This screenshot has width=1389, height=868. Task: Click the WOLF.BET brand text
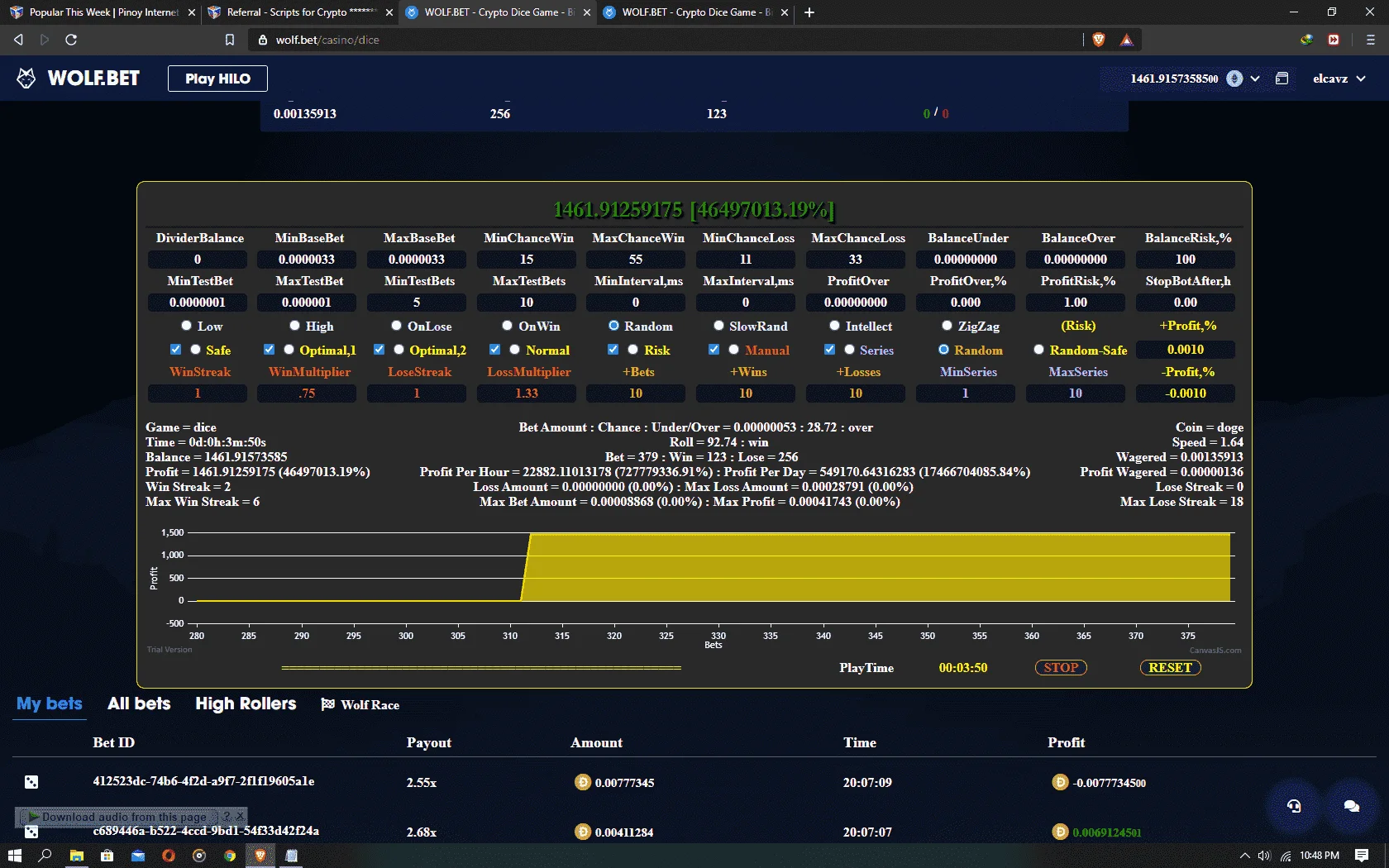point(93,79)
